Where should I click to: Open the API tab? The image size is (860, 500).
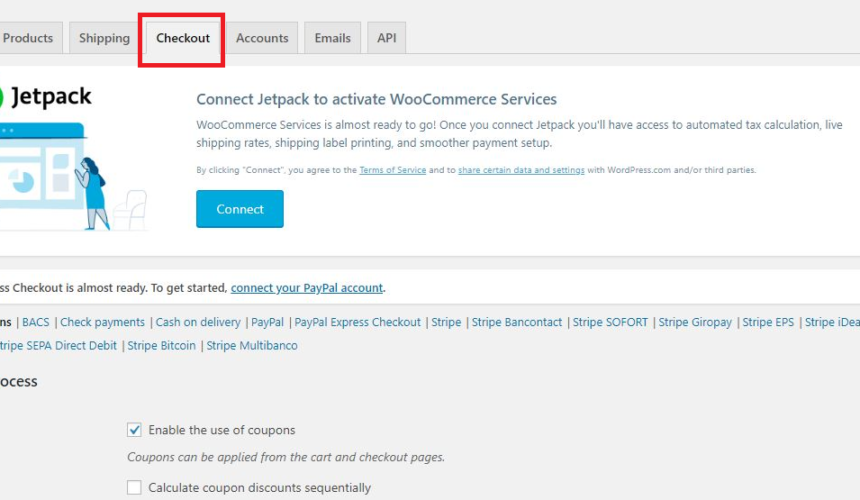click(x=386, y=38)
